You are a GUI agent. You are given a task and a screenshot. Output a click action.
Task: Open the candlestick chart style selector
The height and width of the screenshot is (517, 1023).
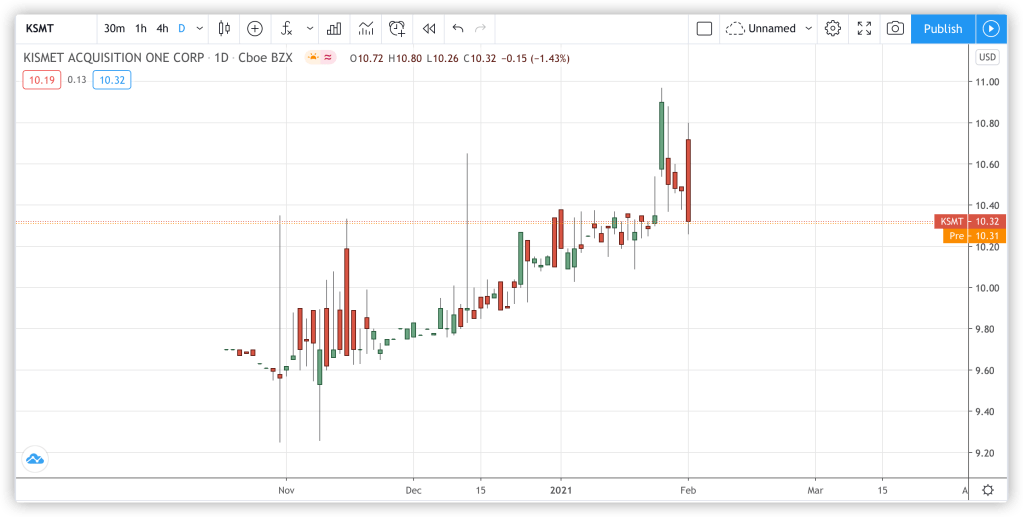[x=225, y=29]
